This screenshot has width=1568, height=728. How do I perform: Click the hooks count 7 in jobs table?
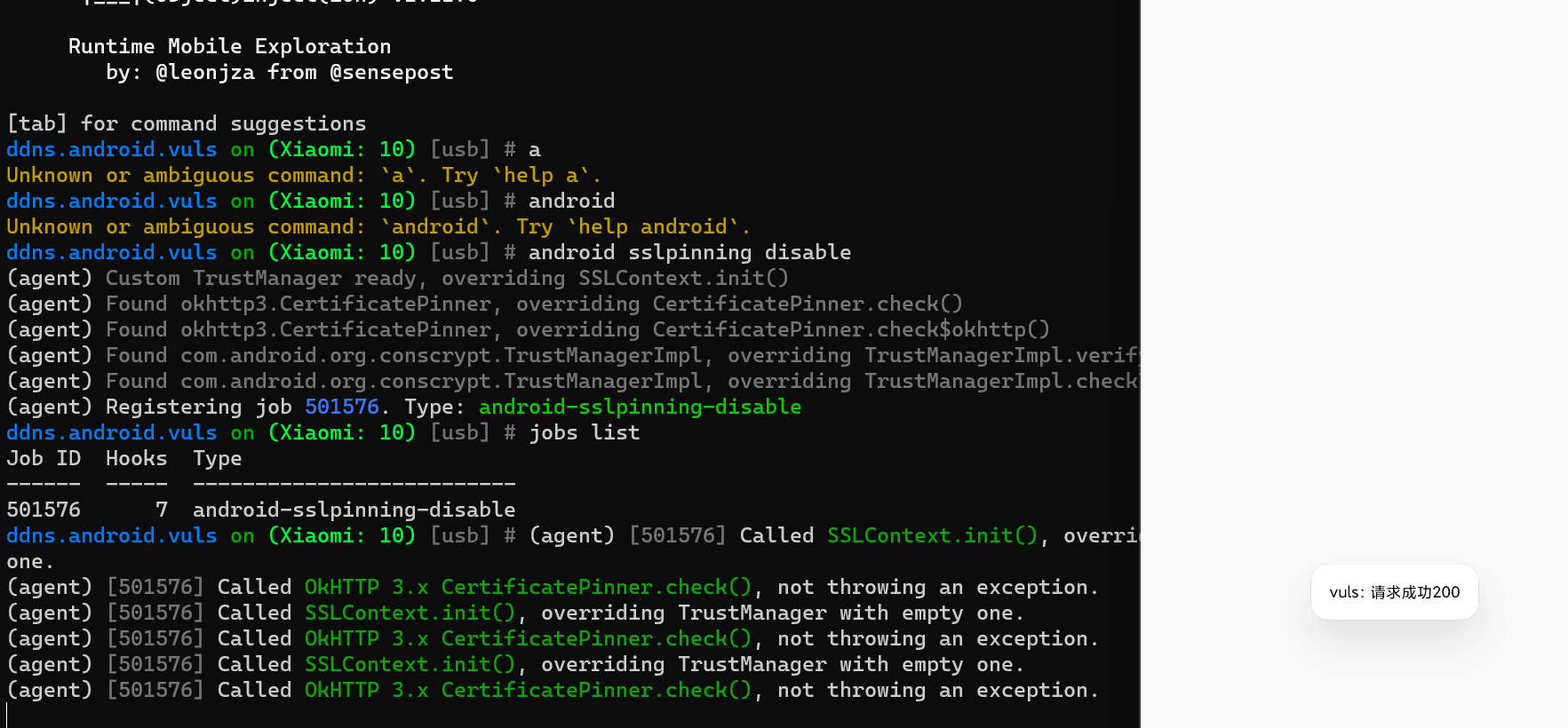click(161, 510)
